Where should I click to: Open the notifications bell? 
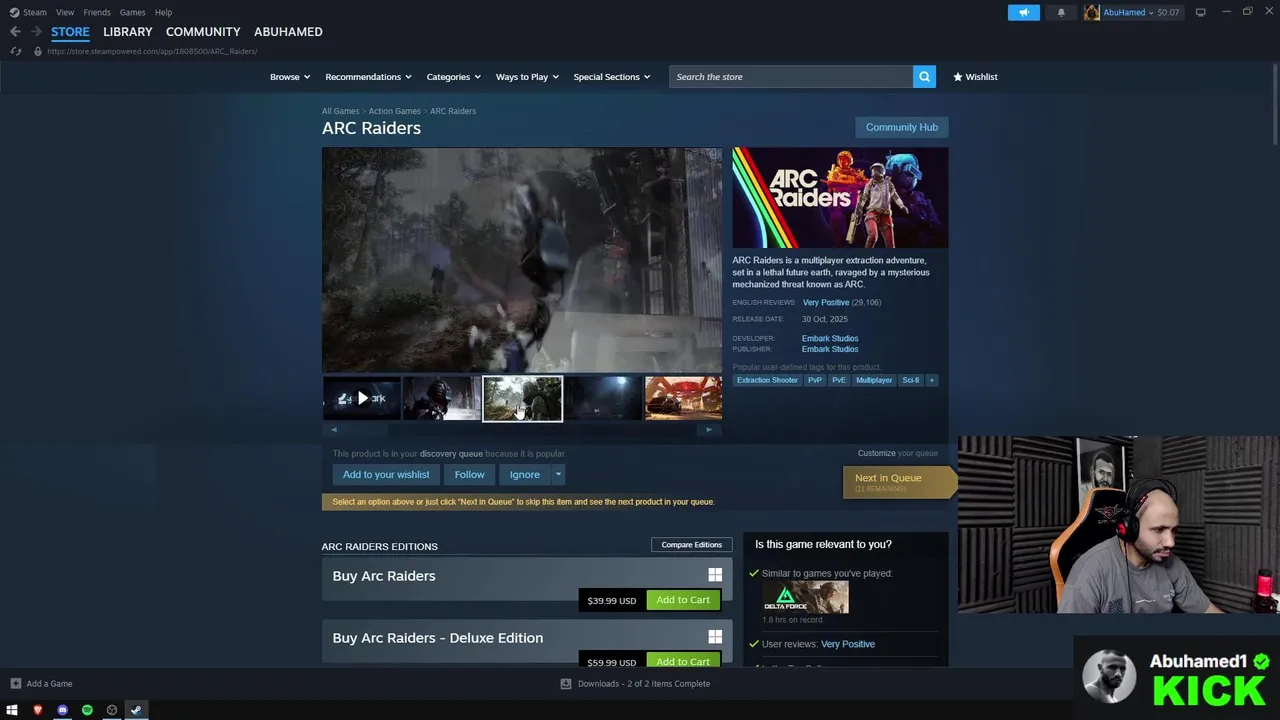pyautogui.click(x=1061, y=12)
